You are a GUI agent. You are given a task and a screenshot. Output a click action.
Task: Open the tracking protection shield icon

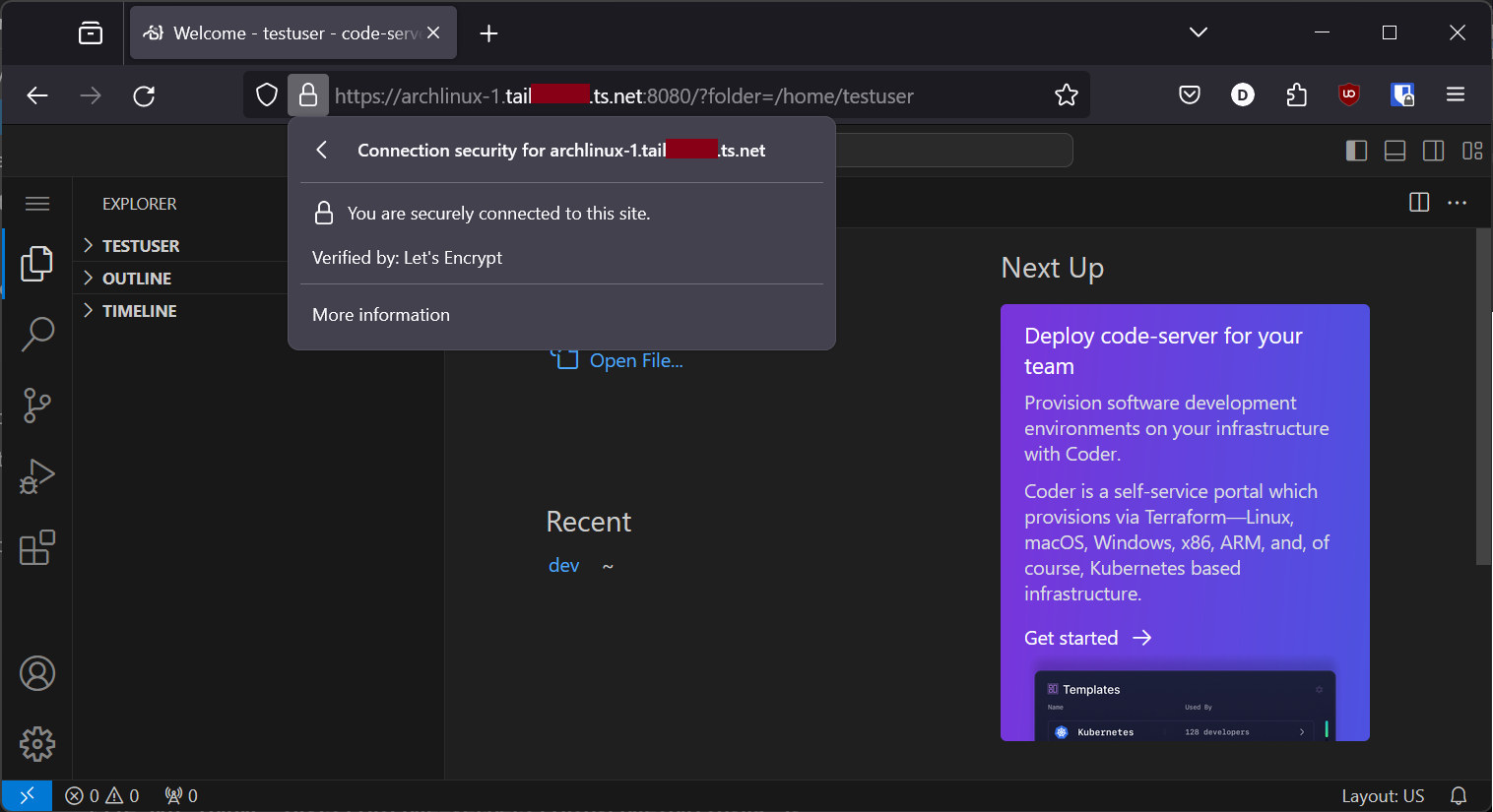(267, 95)
